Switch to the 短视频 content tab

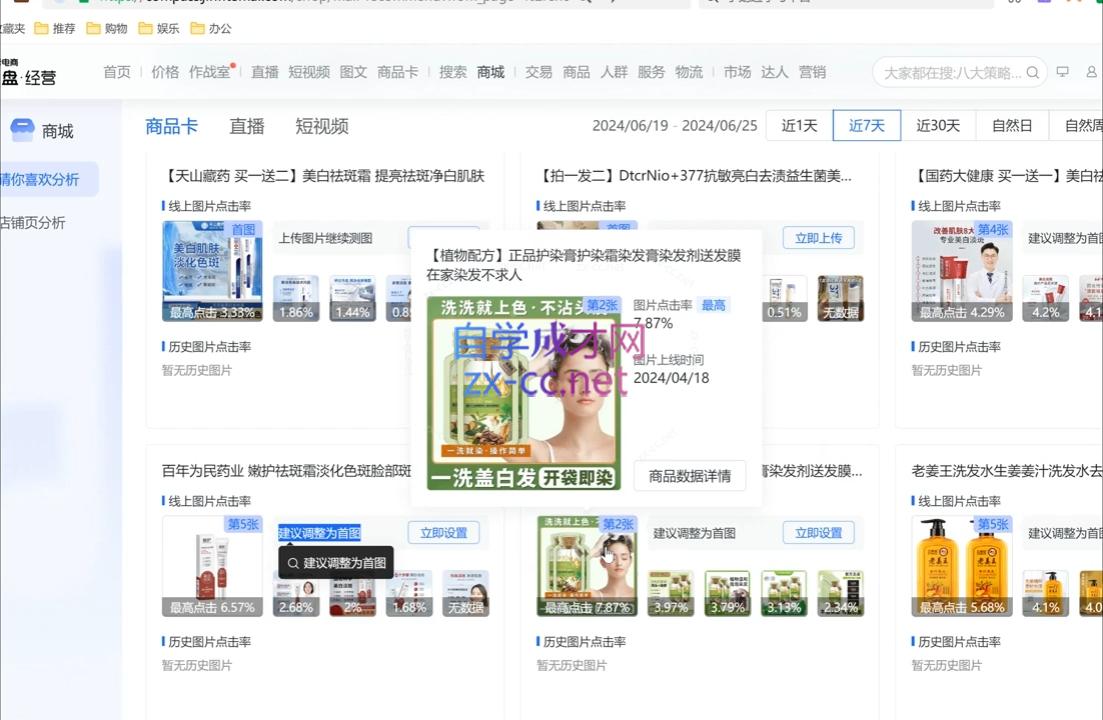pyautogui.click(x=321, y=127)
